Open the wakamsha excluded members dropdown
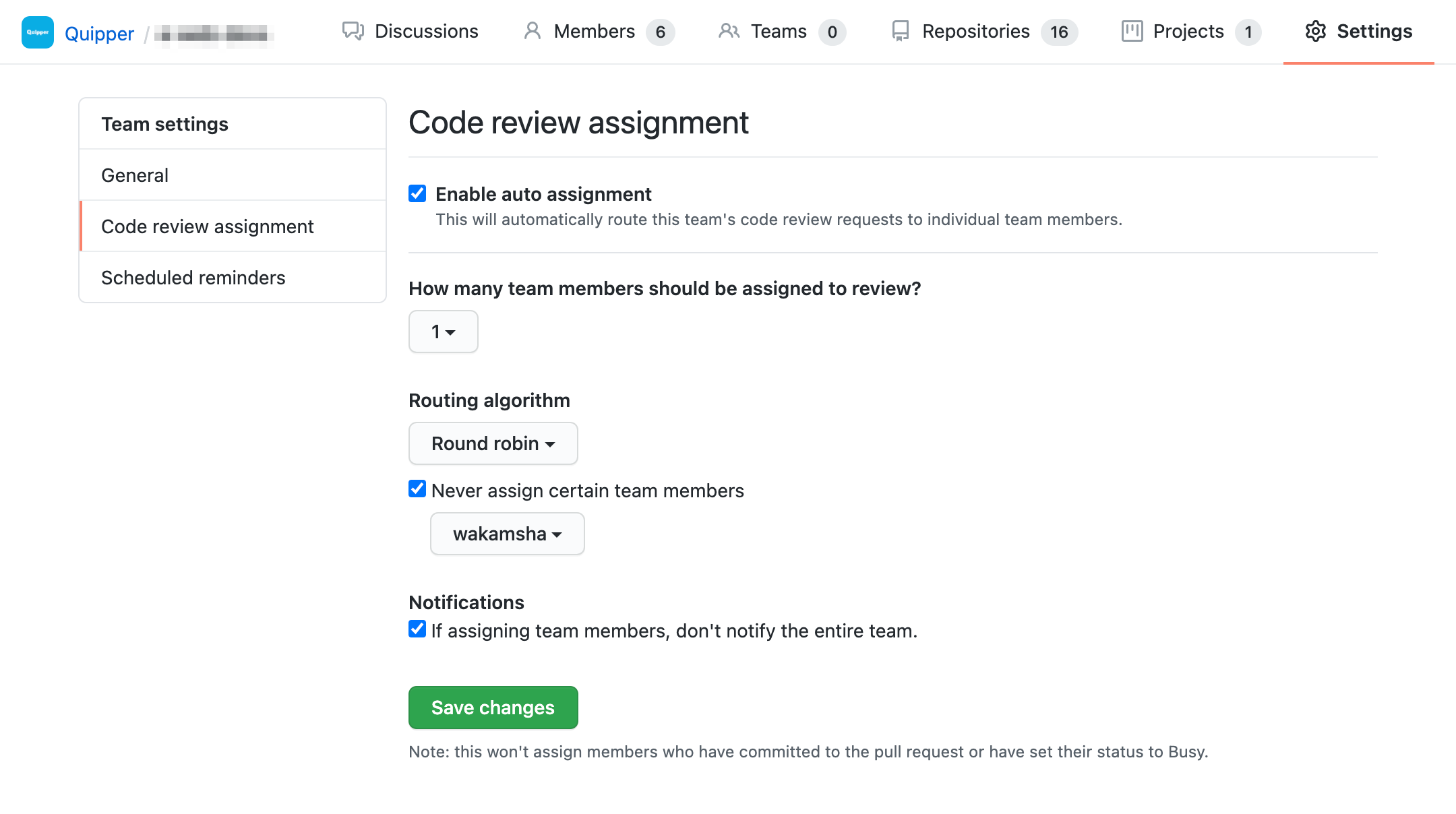 pos(507,534)
